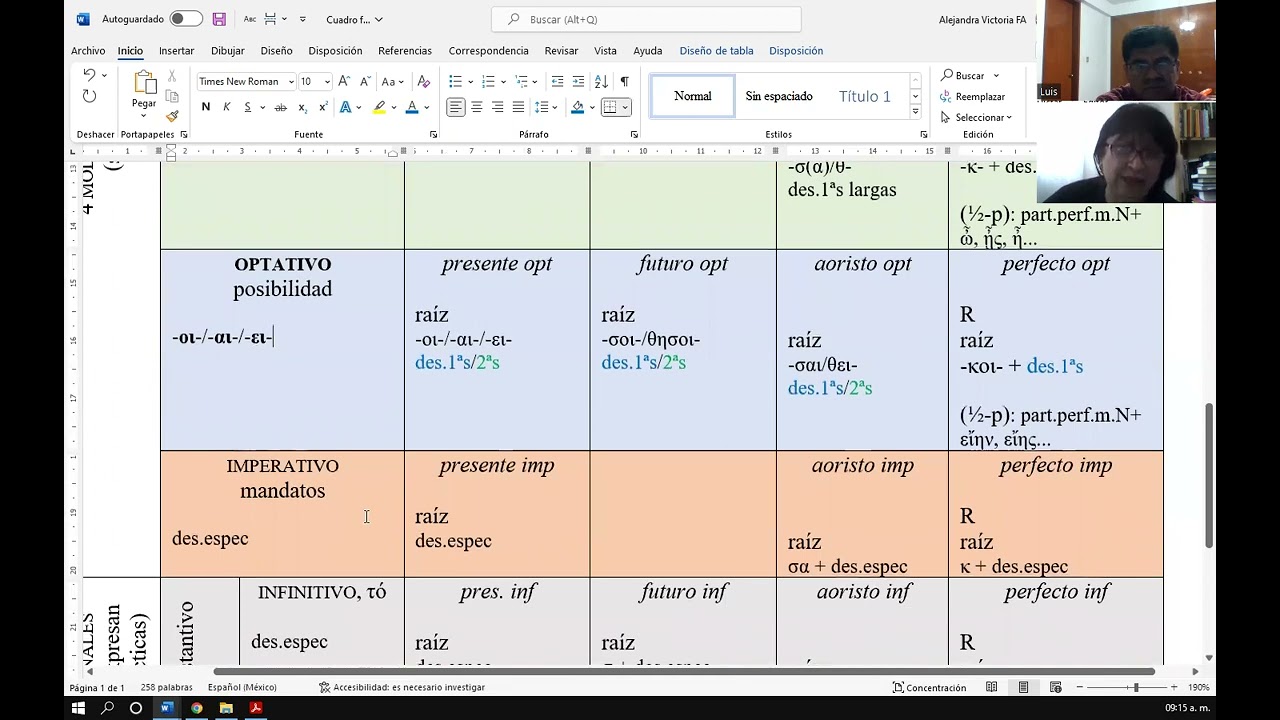Screen dimensions: 1280x720
Task: Expand the bullets list dropdown arrow
Action: coord(472,82)
